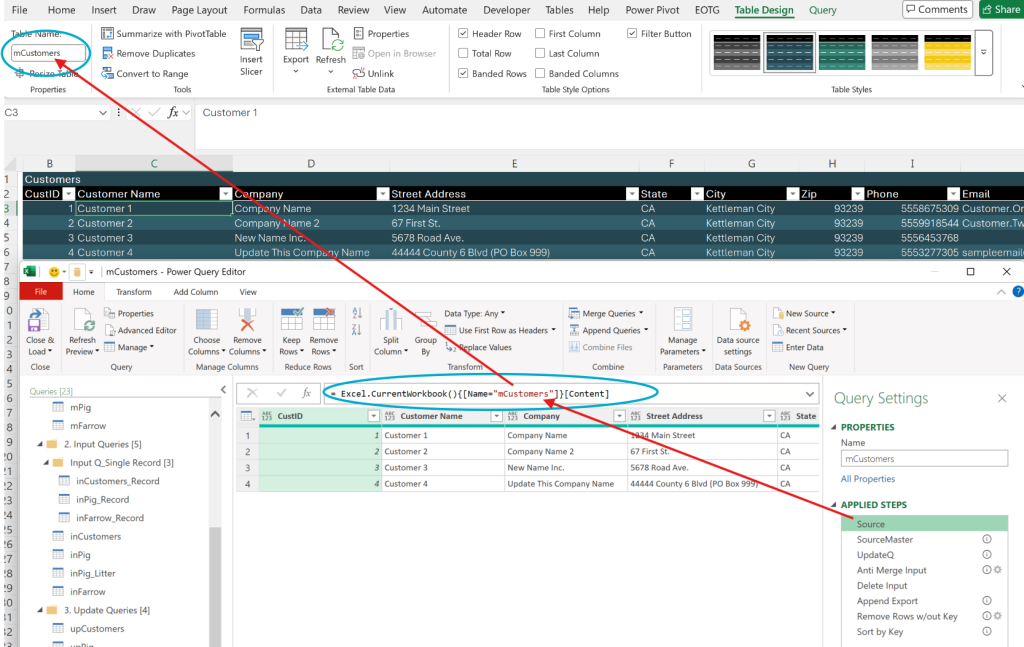Screen dimensions: 1024x647
Task: Select the SourceMaster applied step
Action: (884, 539)
